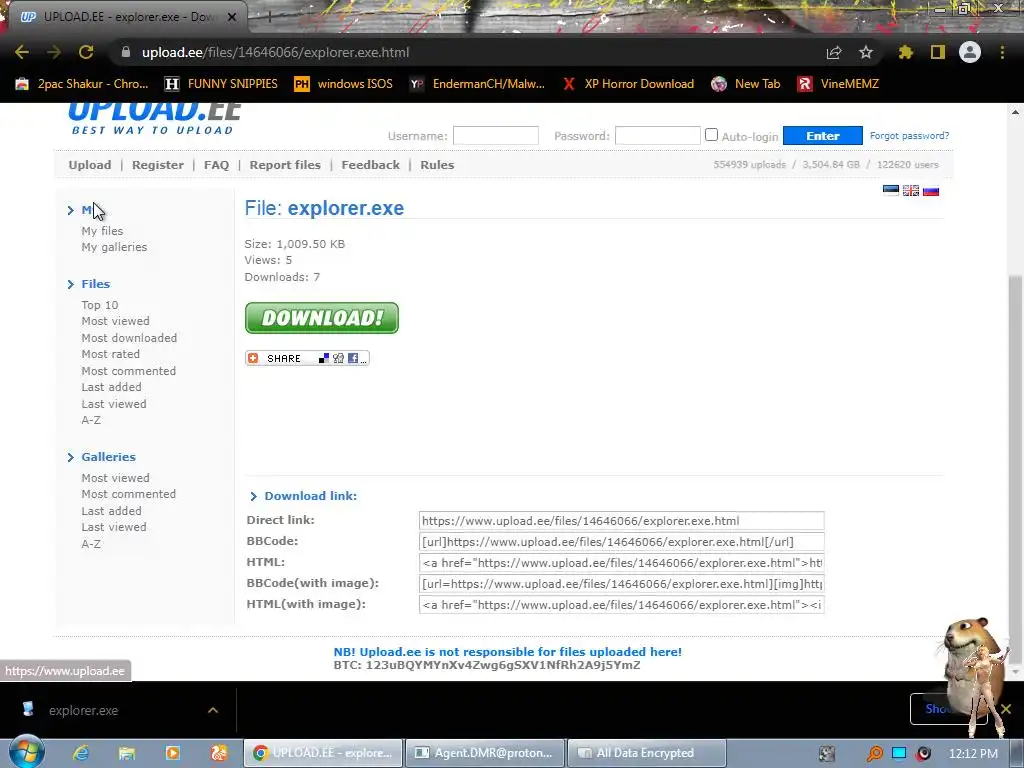Open the Files section heading

(95, 283)
